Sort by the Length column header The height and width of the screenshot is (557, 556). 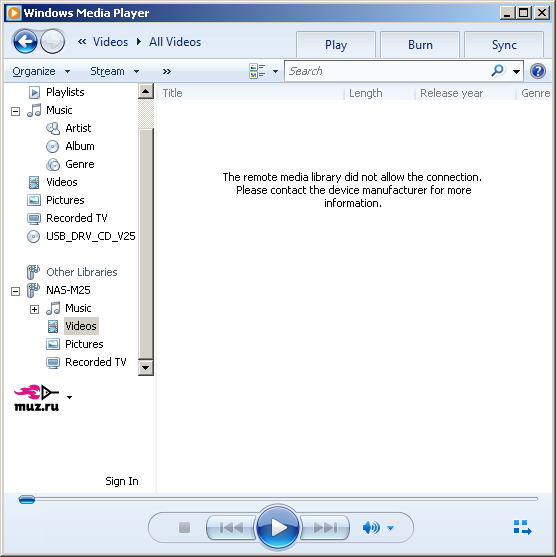[x=379, y=93]
